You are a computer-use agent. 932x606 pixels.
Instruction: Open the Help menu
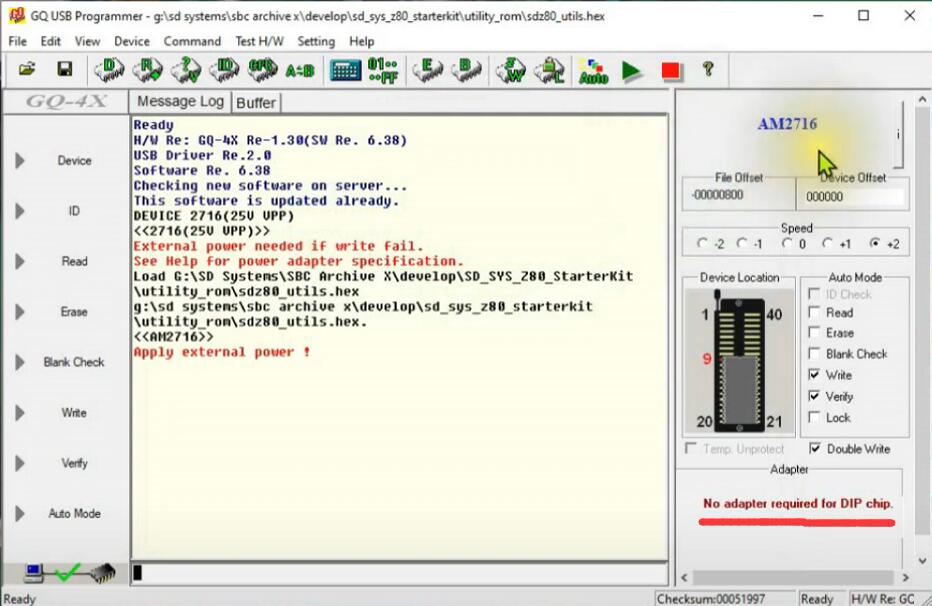point(361,41)
